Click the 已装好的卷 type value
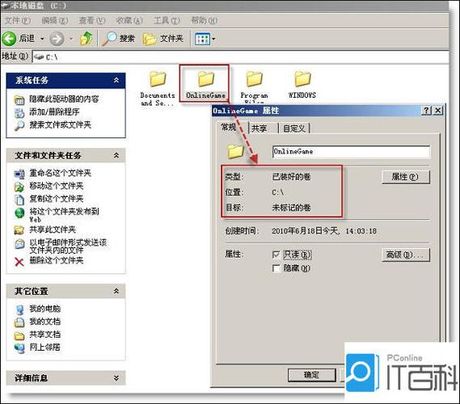The image size is (460, 404). (291, 177)
